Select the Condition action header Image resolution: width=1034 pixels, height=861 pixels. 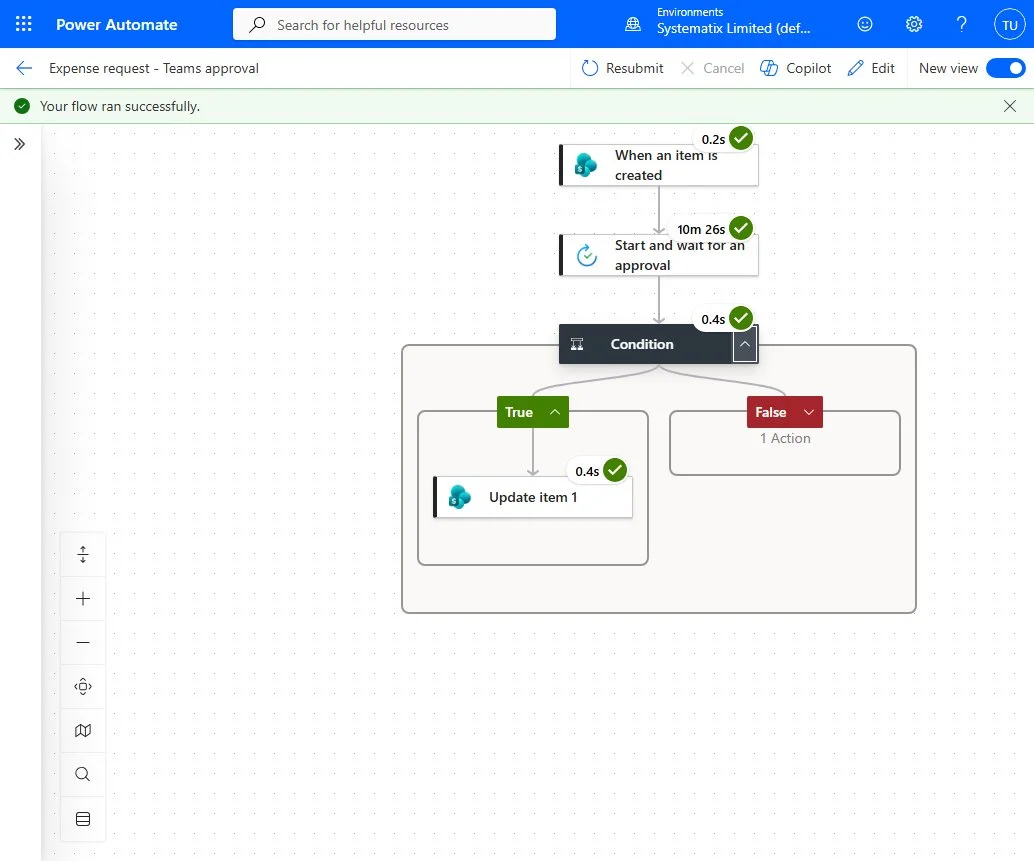pyautogui.click(x=646, y=343)
